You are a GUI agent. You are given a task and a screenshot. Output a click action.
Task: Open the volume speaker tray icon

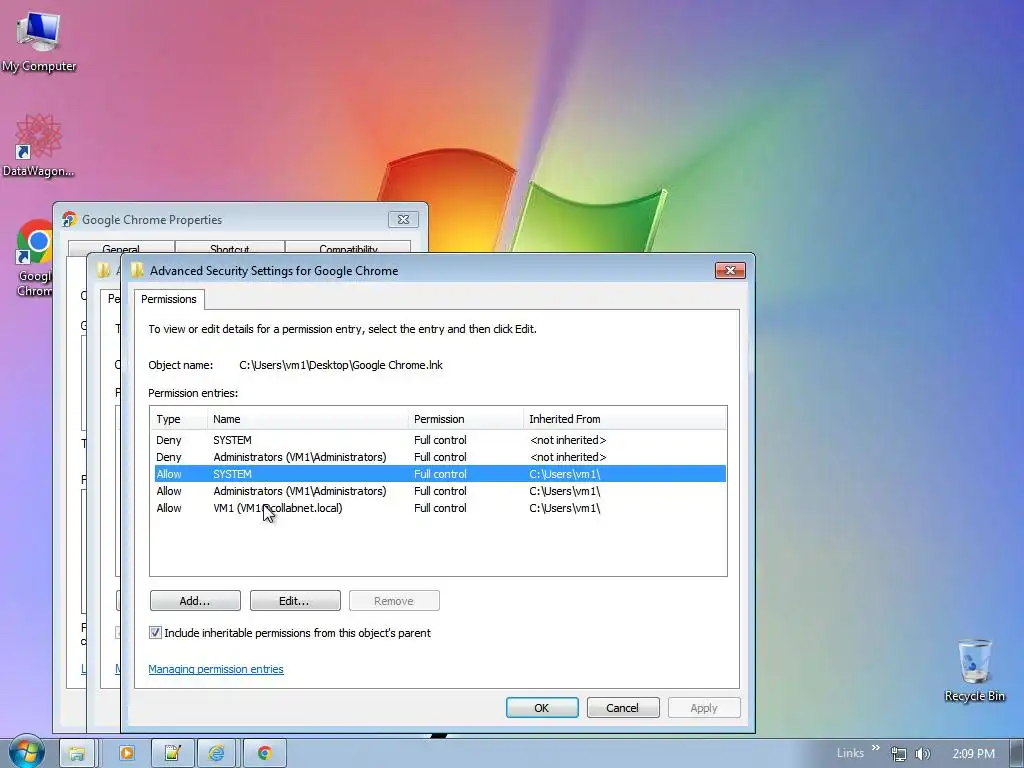(x=922, y=754)
